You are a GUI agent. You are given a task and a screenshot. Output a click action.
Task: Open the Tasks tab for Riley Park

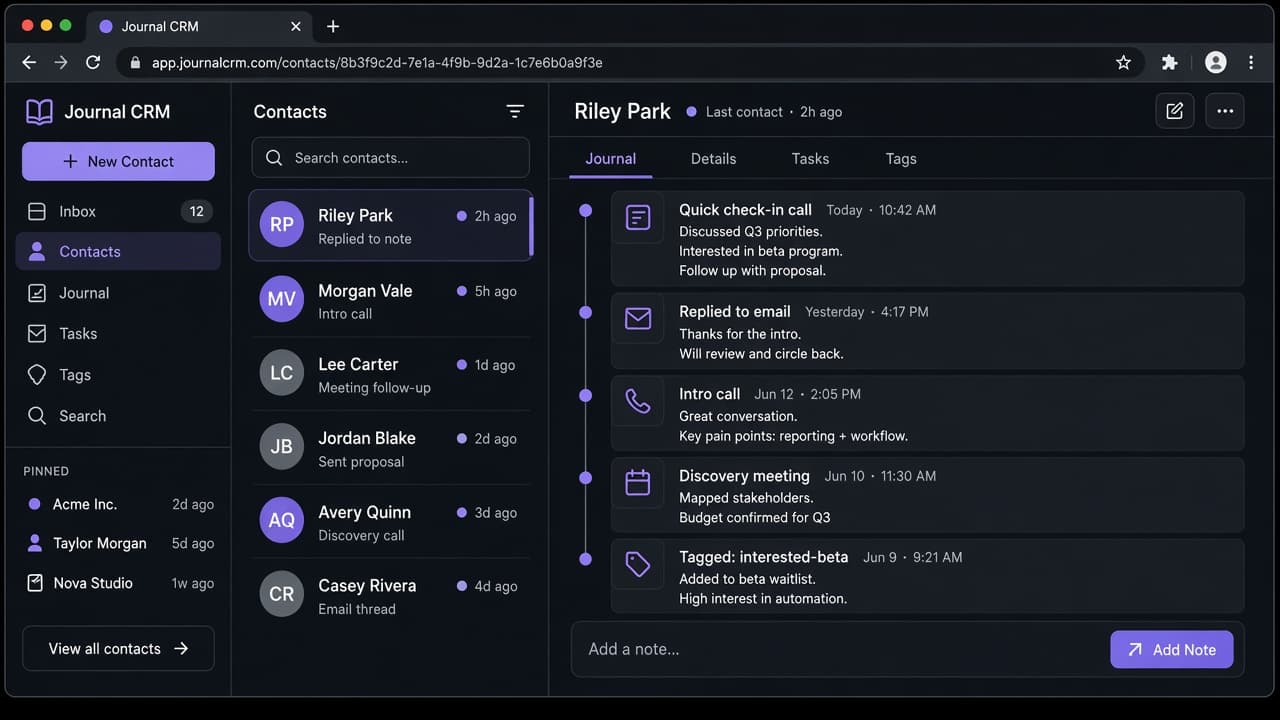810,159
